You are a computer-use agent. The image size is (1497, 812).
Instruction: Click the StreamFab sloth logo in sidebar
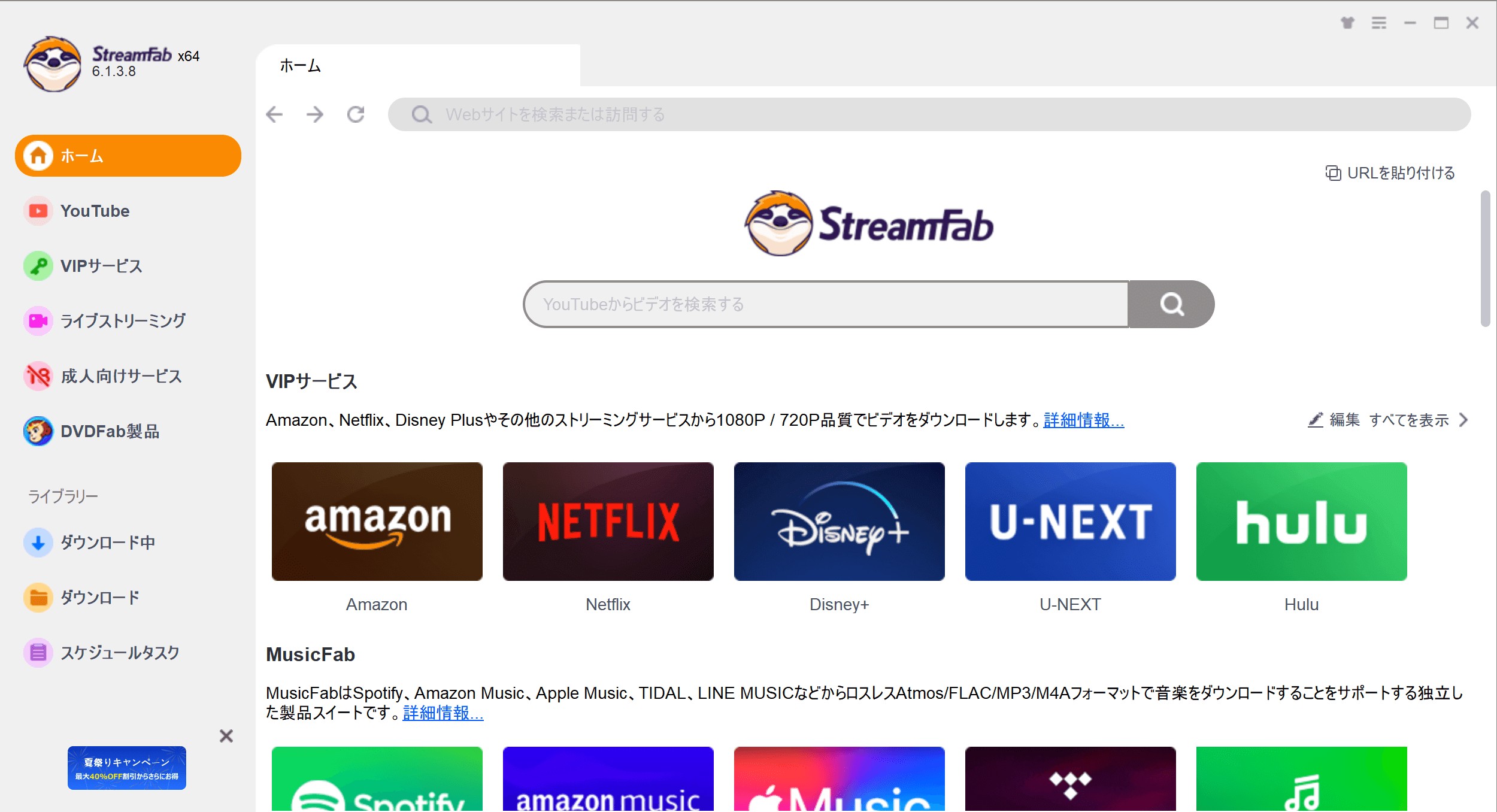coord(53,63)
